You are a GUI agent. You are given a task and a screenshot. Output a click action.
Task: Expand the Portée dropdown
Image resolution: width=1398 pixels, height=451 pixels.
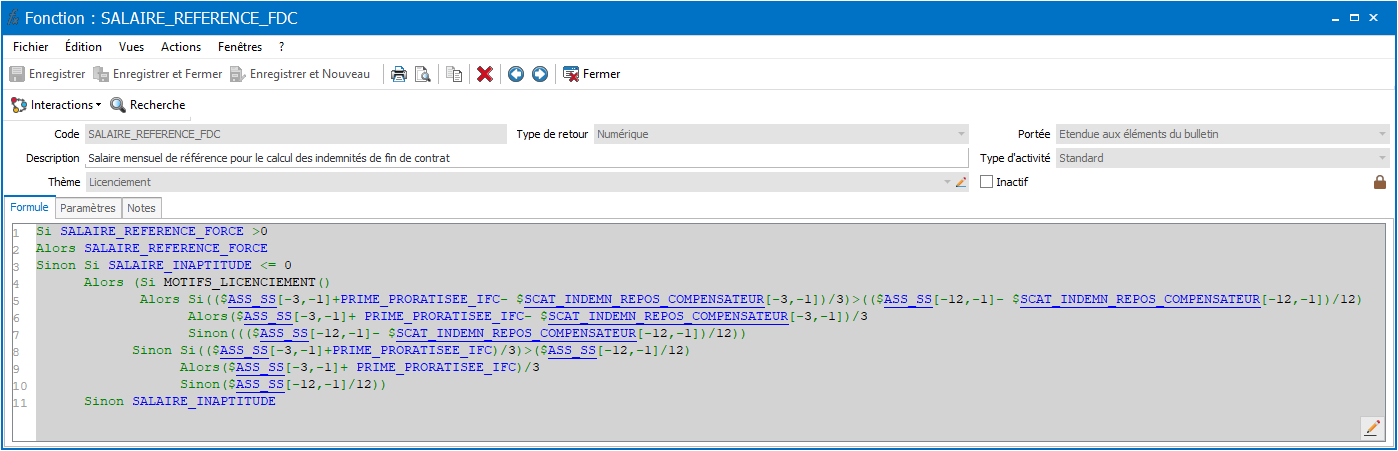click(1382, 134)
